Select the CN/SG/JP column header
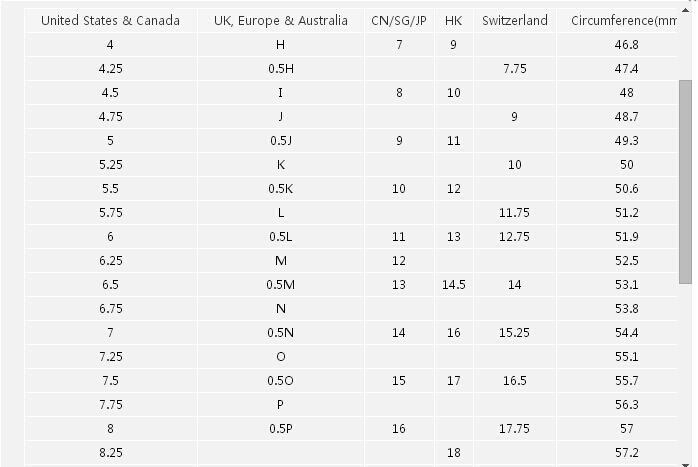 [x=399, y=21]
